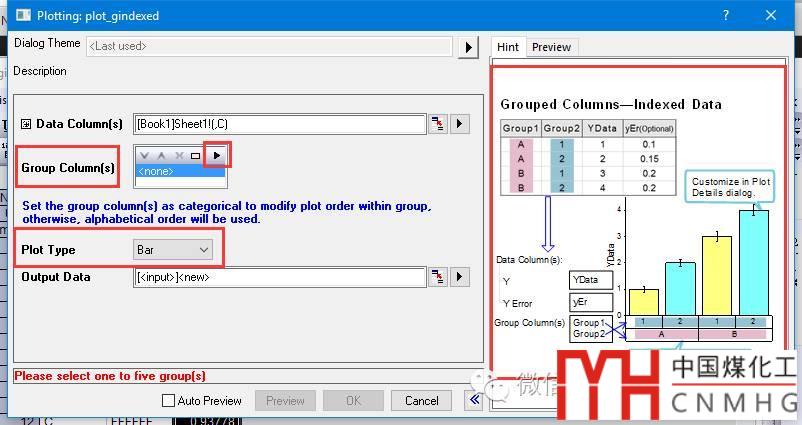Switch to the Hint tab
The height and width of the screenshot is (425, 802).
coord(508,47)
